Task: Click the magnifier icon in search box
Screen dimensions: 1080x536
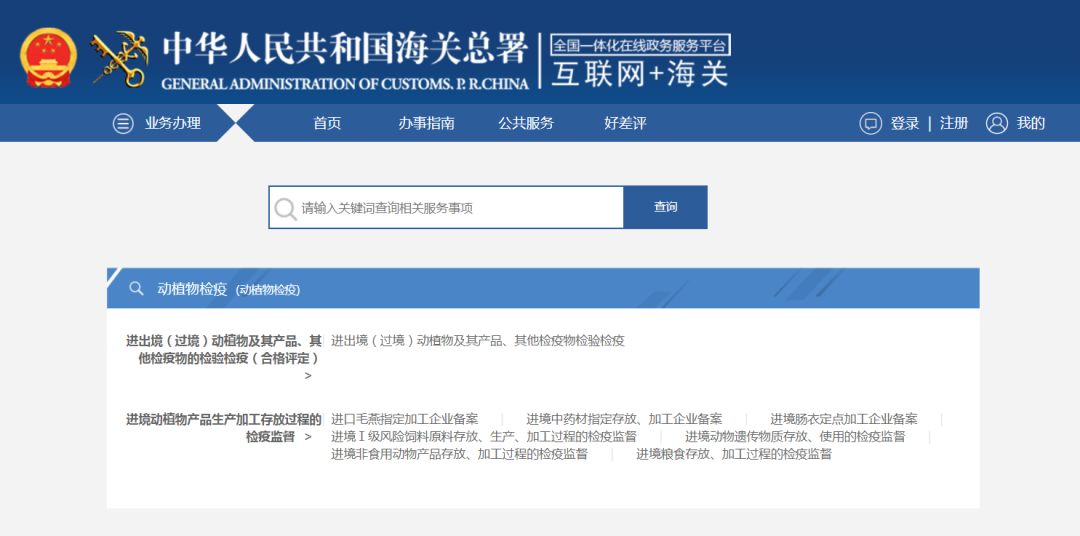Action: tap(285, 208)
